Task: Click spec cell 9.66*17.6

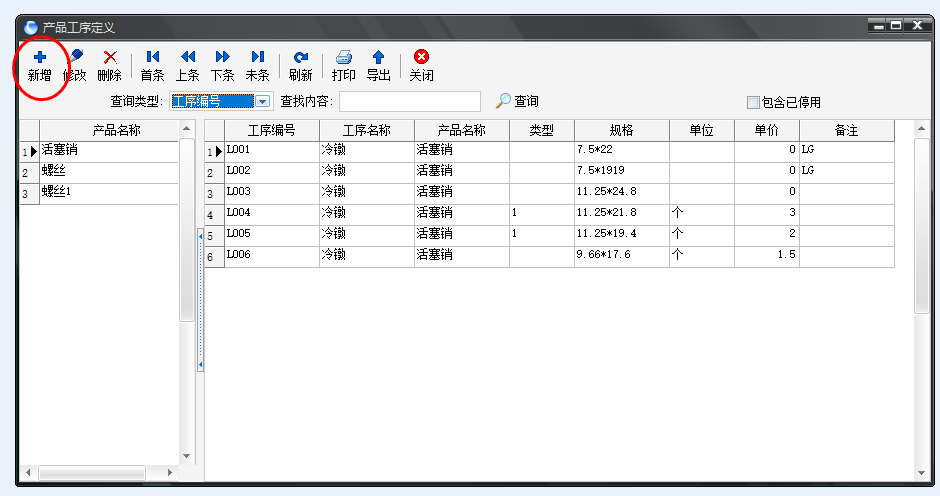Action: 622,255
